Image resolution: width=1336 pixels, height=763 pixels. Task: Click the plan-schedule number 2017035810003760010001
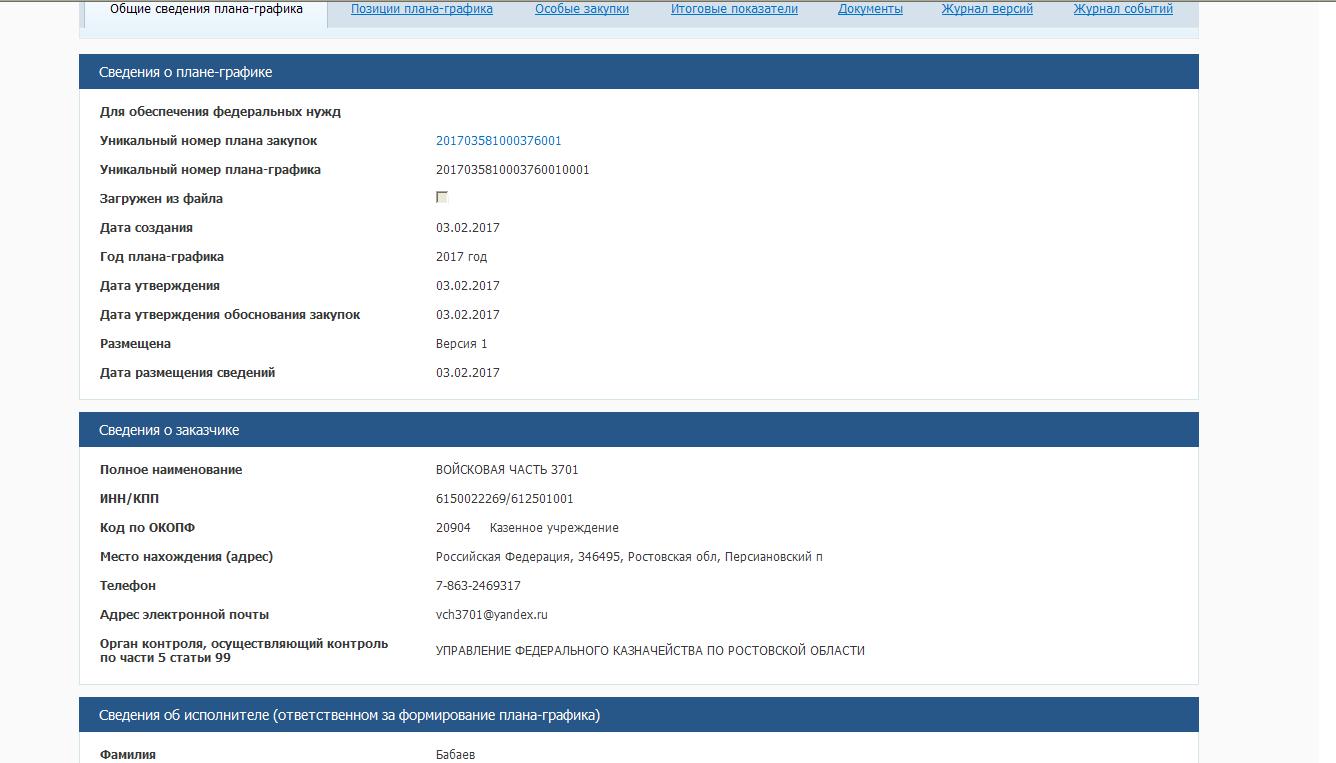coord(512,170)
